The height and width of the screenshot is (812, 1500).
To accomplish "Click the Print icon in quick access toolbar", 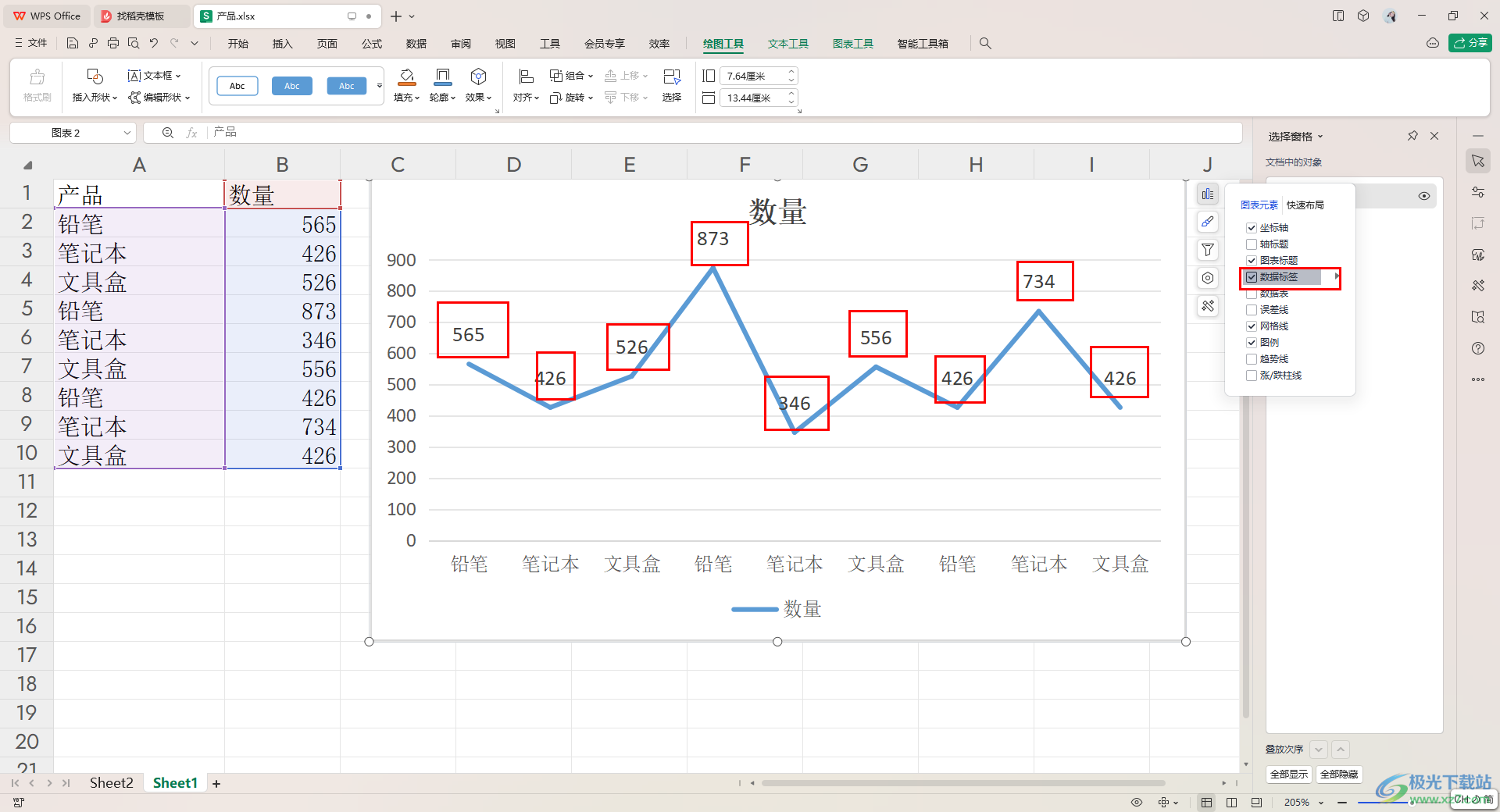I will (113, 44).
